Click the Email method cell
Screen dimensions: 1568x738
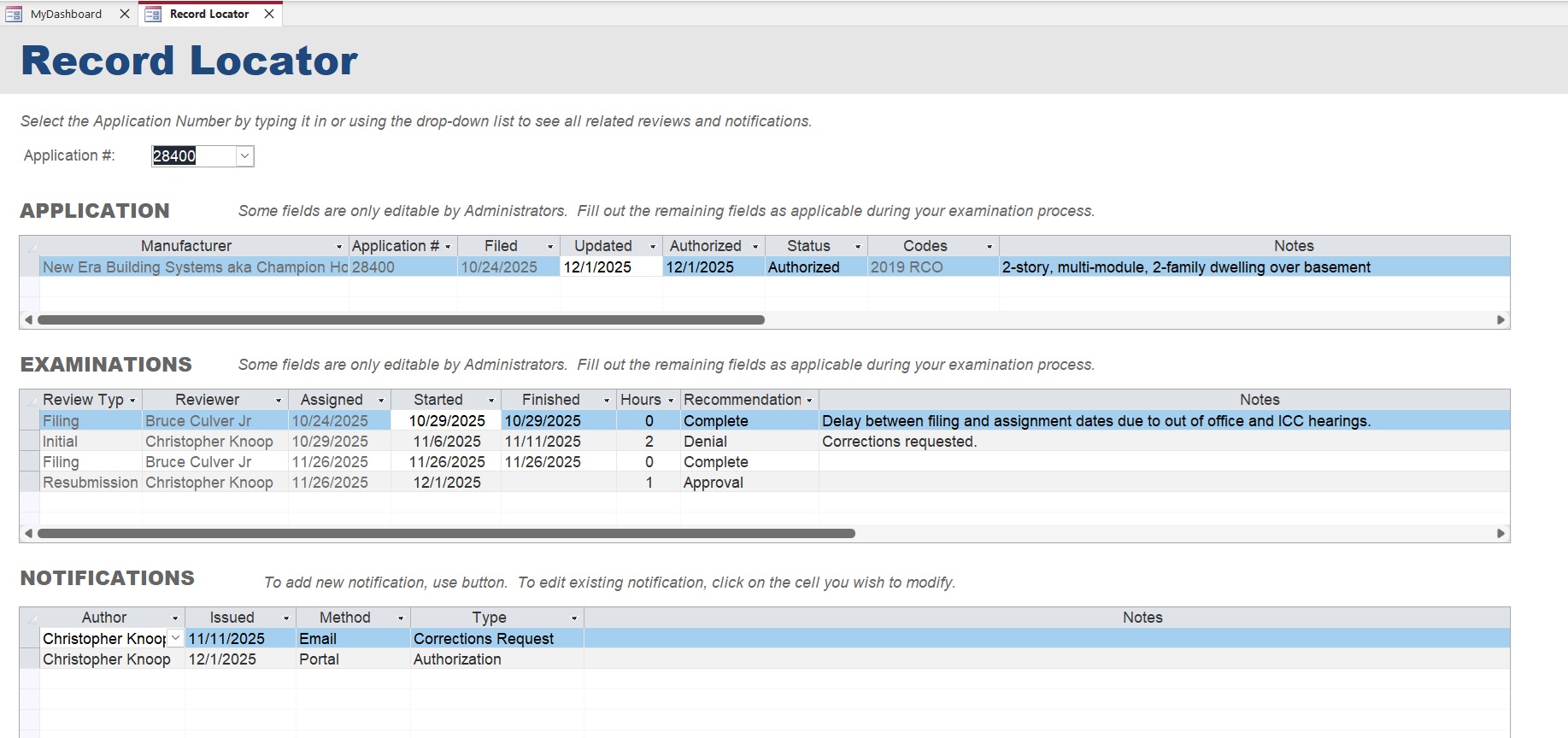point(353,639)
